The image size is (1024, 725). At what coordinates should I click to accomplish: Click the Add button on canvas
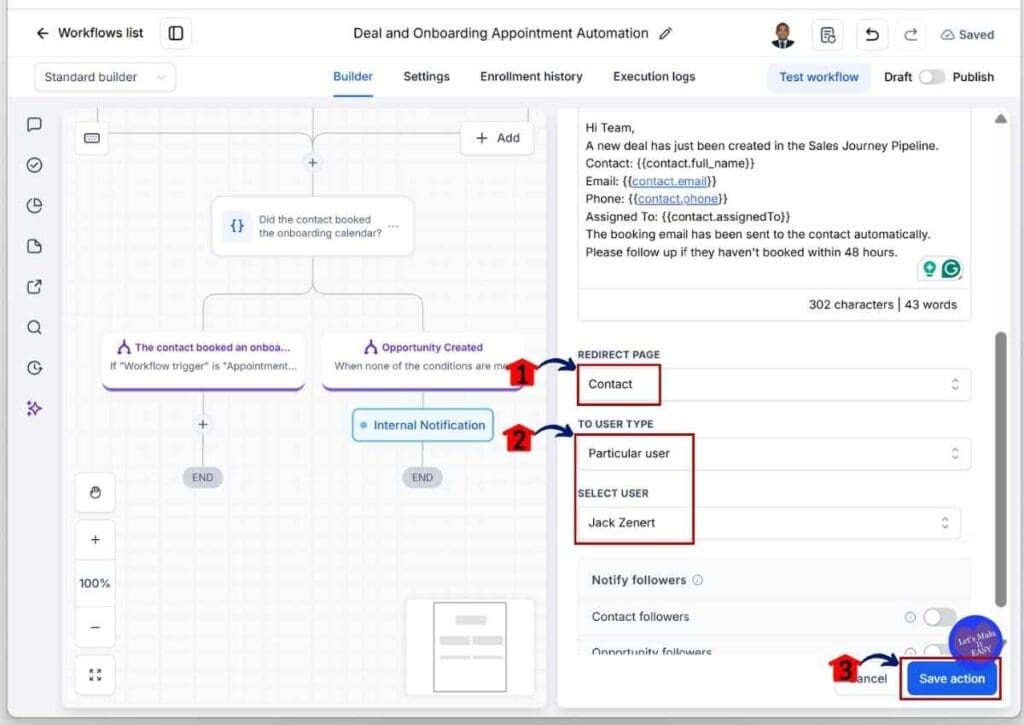coord(498,138)
